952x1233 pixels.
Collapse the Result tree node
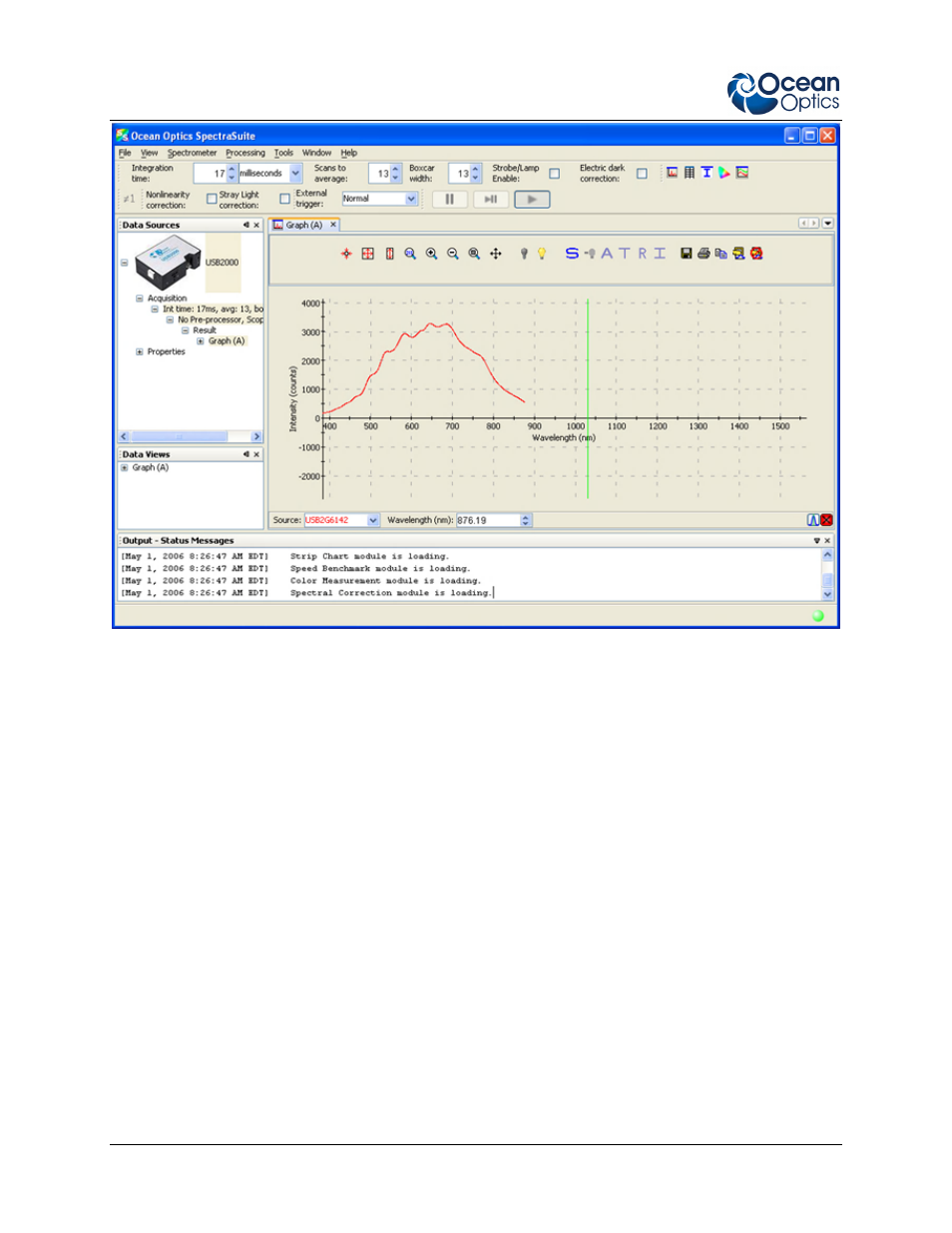coord(185,330)
